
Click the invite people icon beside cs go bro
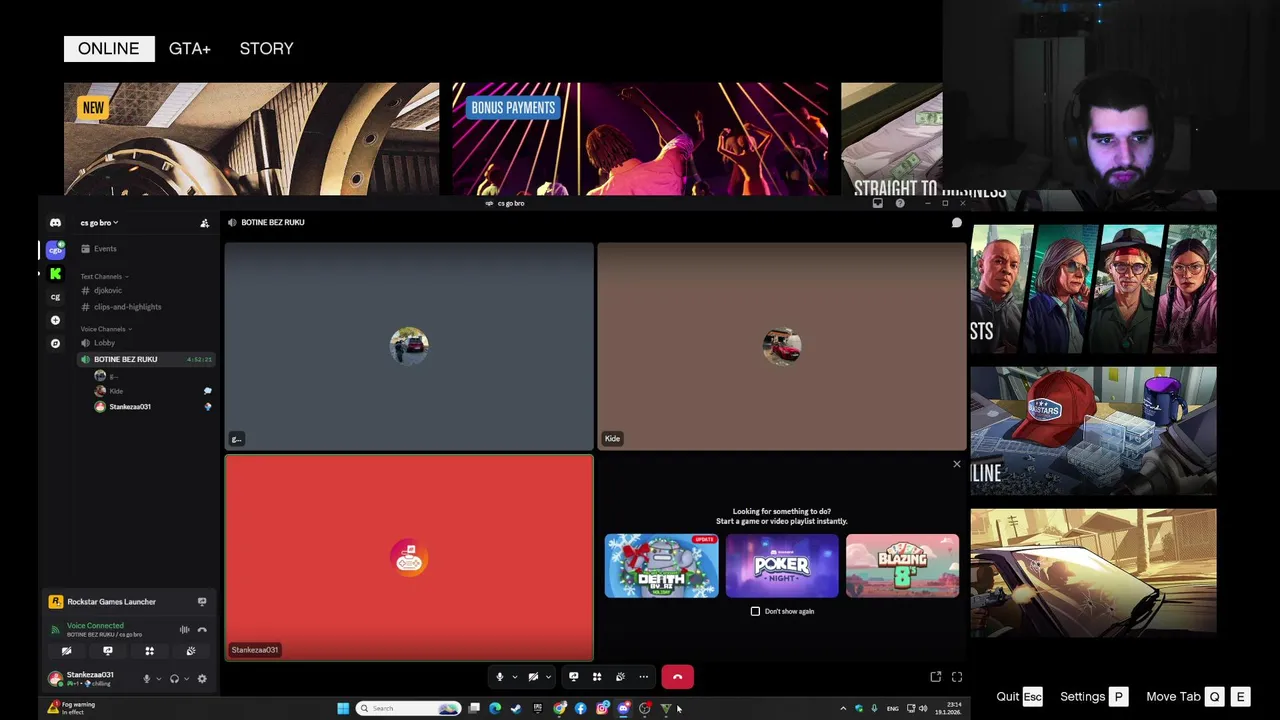[204, 223]
